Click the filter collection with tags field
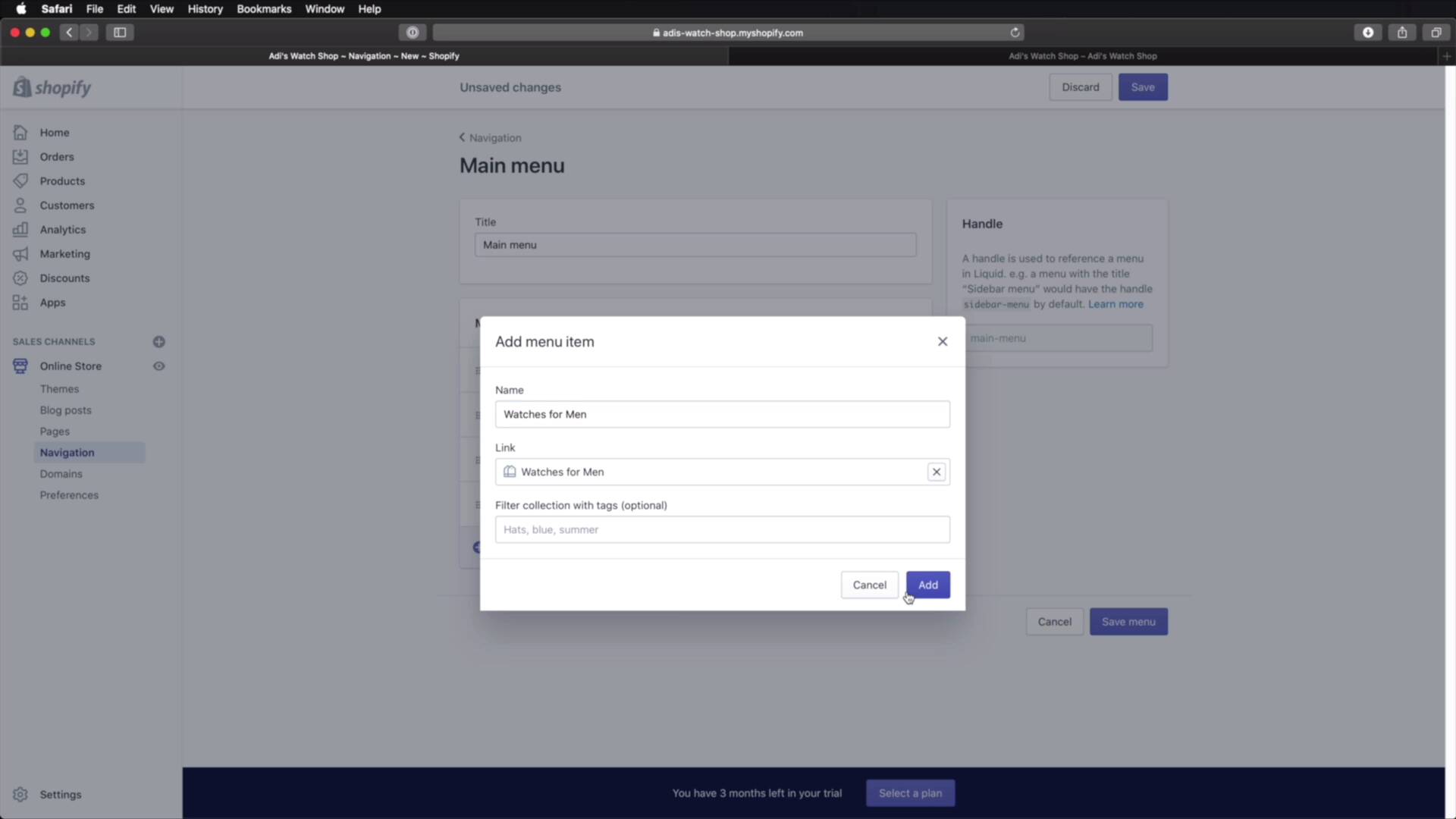The image size is (1456, 819). pos(722,529)
